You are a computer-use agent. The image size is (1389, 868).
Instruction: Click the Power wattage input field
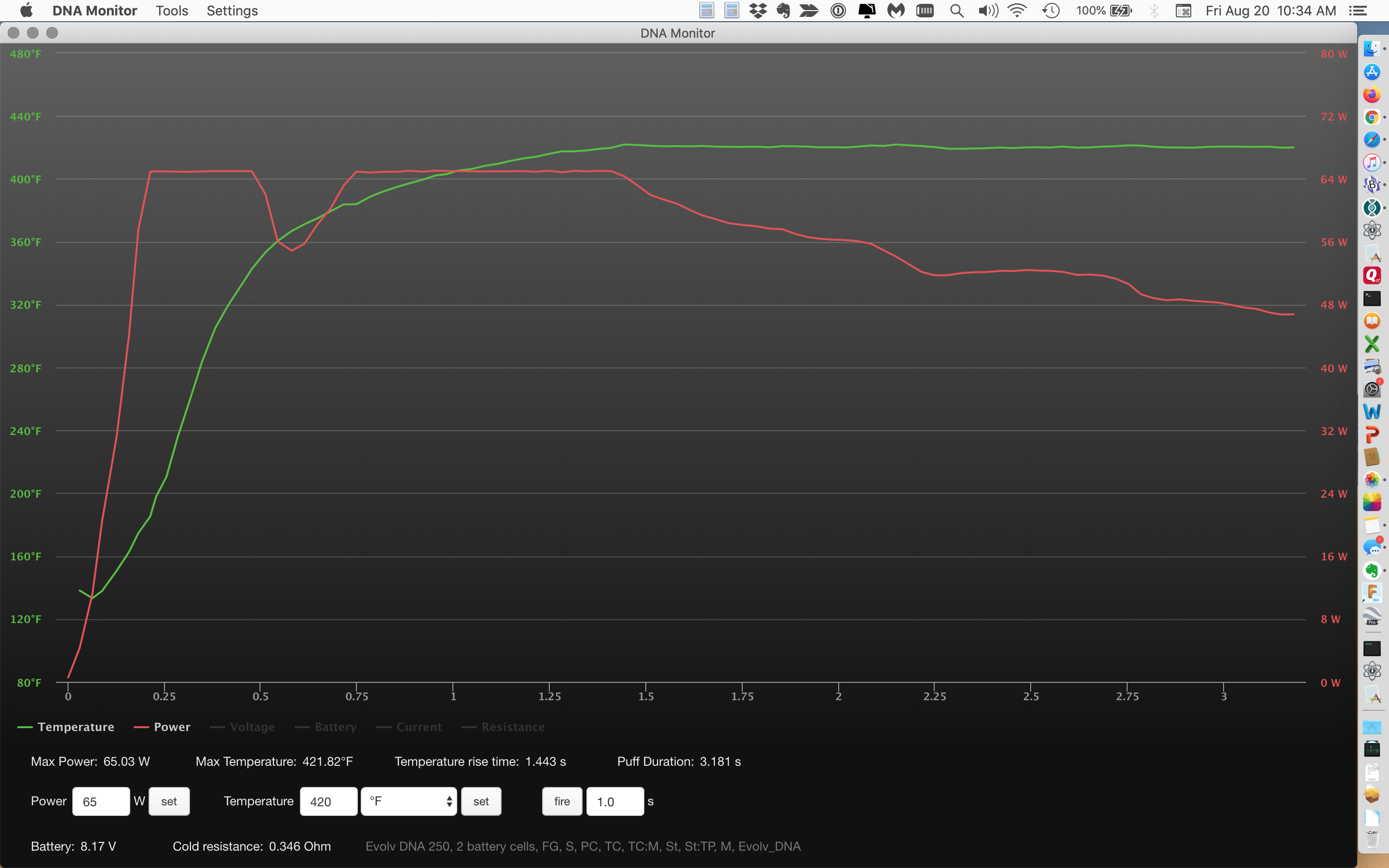pyautogui.click(x=101, y=801)
